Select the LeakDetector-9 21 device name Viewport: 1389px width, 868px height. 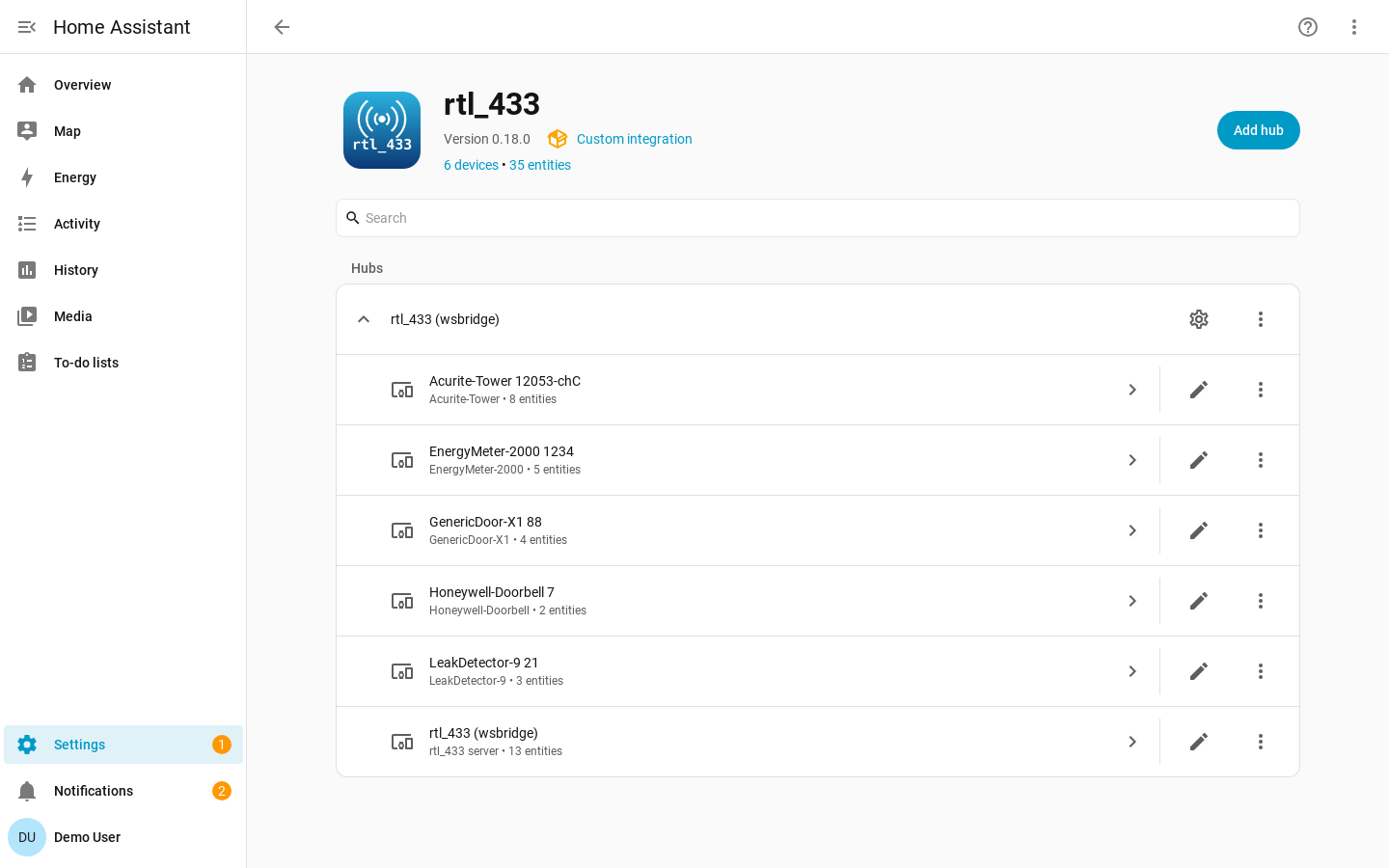(x=484, y=663)
